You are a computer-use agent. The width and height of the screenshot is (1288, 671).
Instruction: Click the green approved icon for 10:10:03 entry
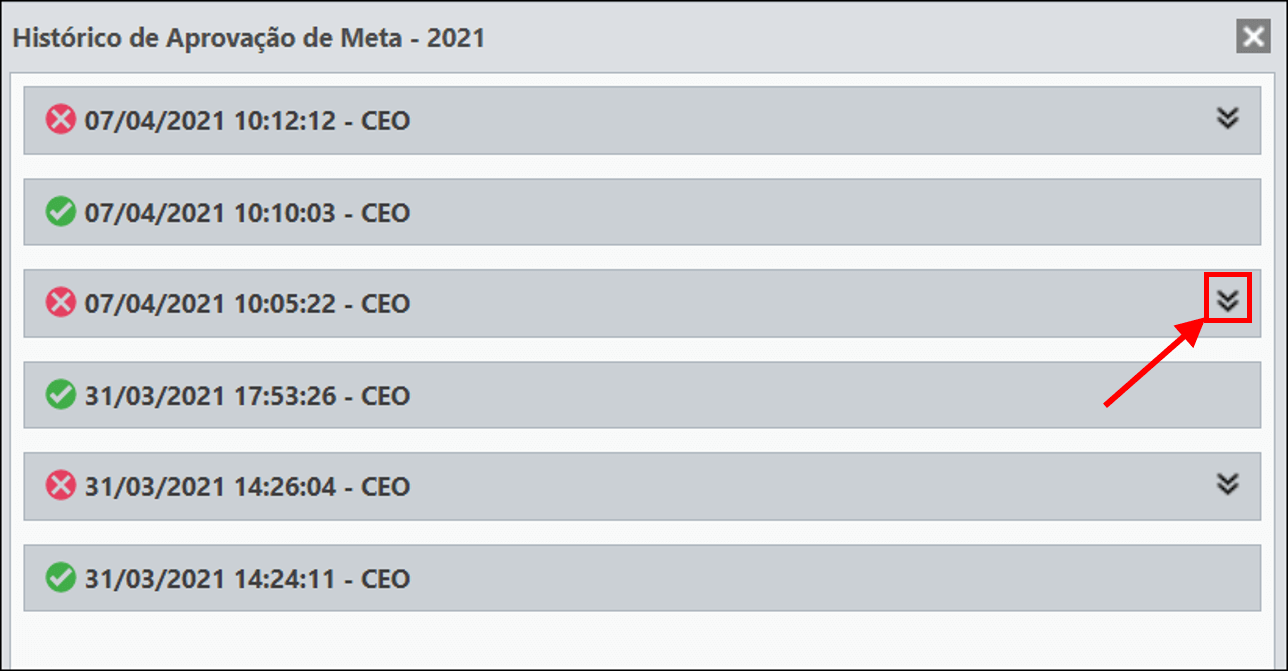(61, 212)
